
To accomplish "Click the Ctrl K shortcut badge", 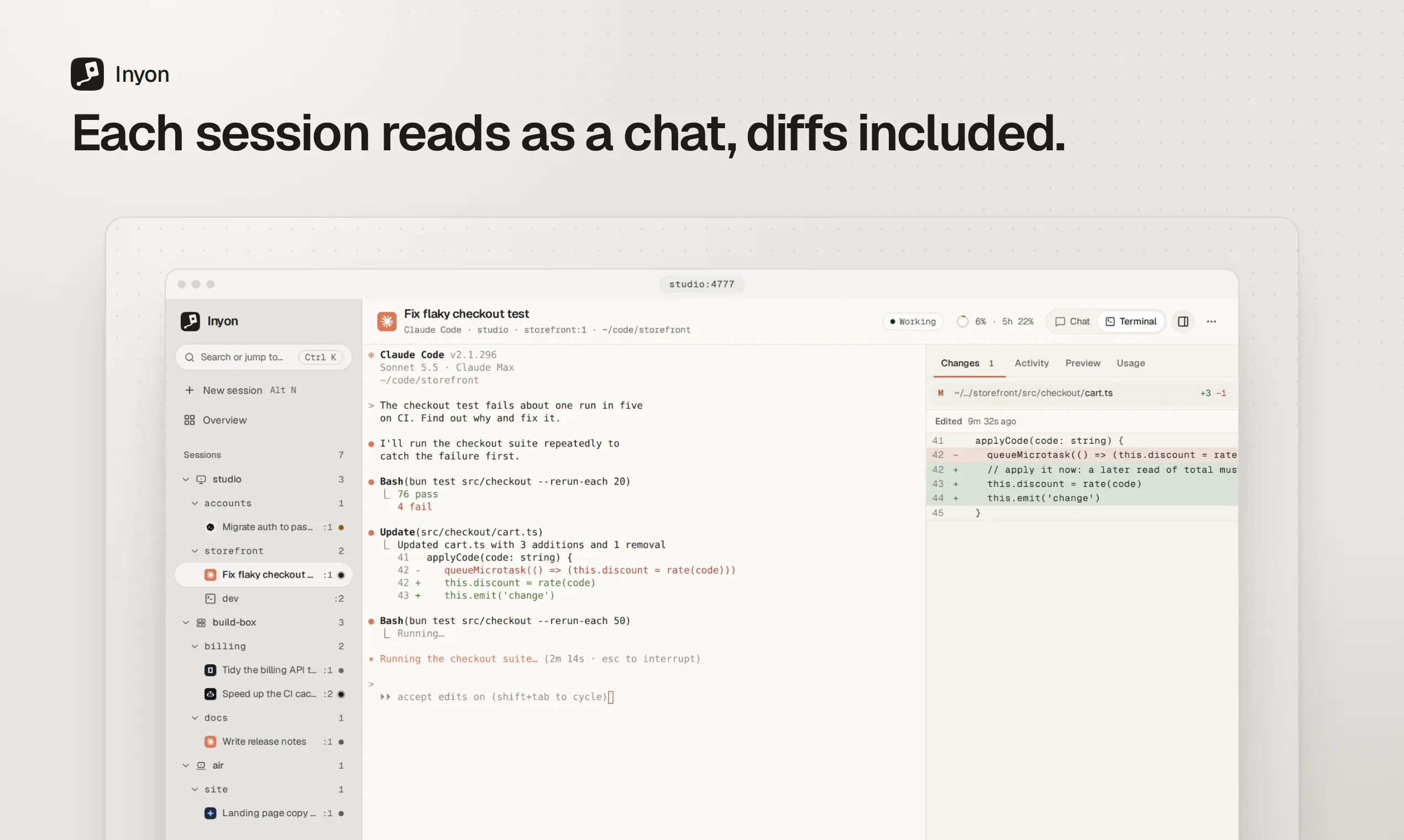I will click(321, 357).
